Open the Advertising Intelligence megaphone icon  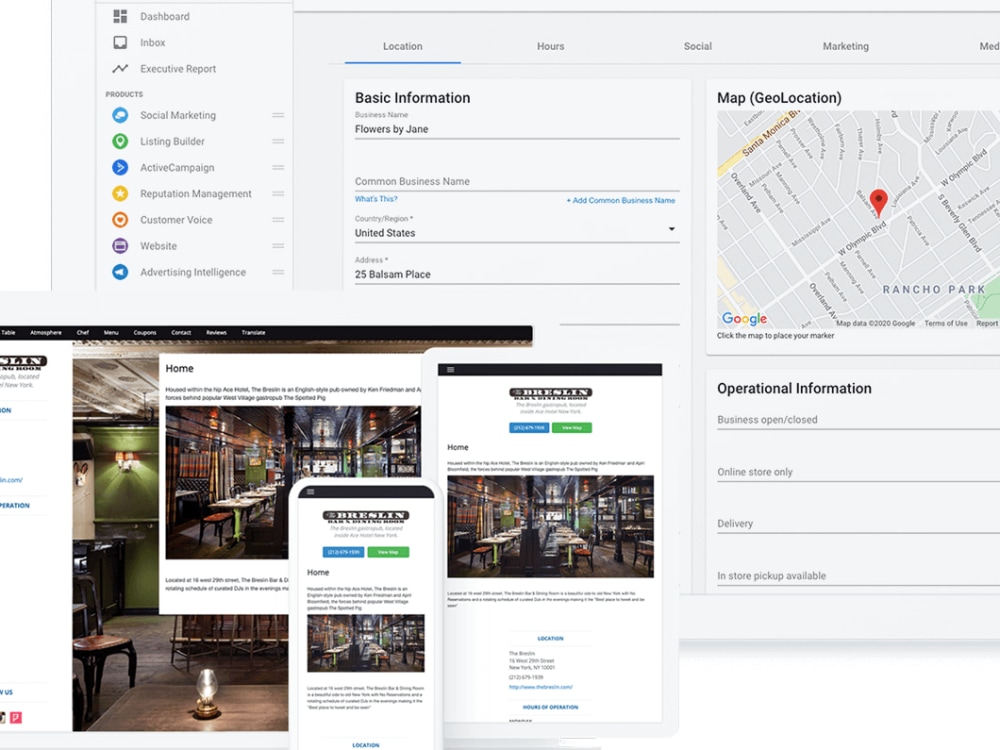point(120,272)
